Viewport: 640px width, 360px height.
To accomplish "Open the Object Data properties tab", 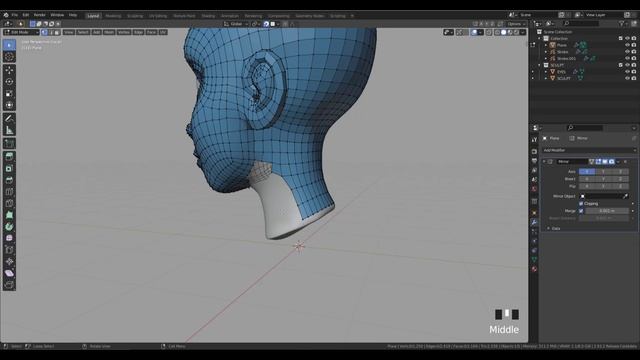I will pyautogui.click(x=534, y=259).
